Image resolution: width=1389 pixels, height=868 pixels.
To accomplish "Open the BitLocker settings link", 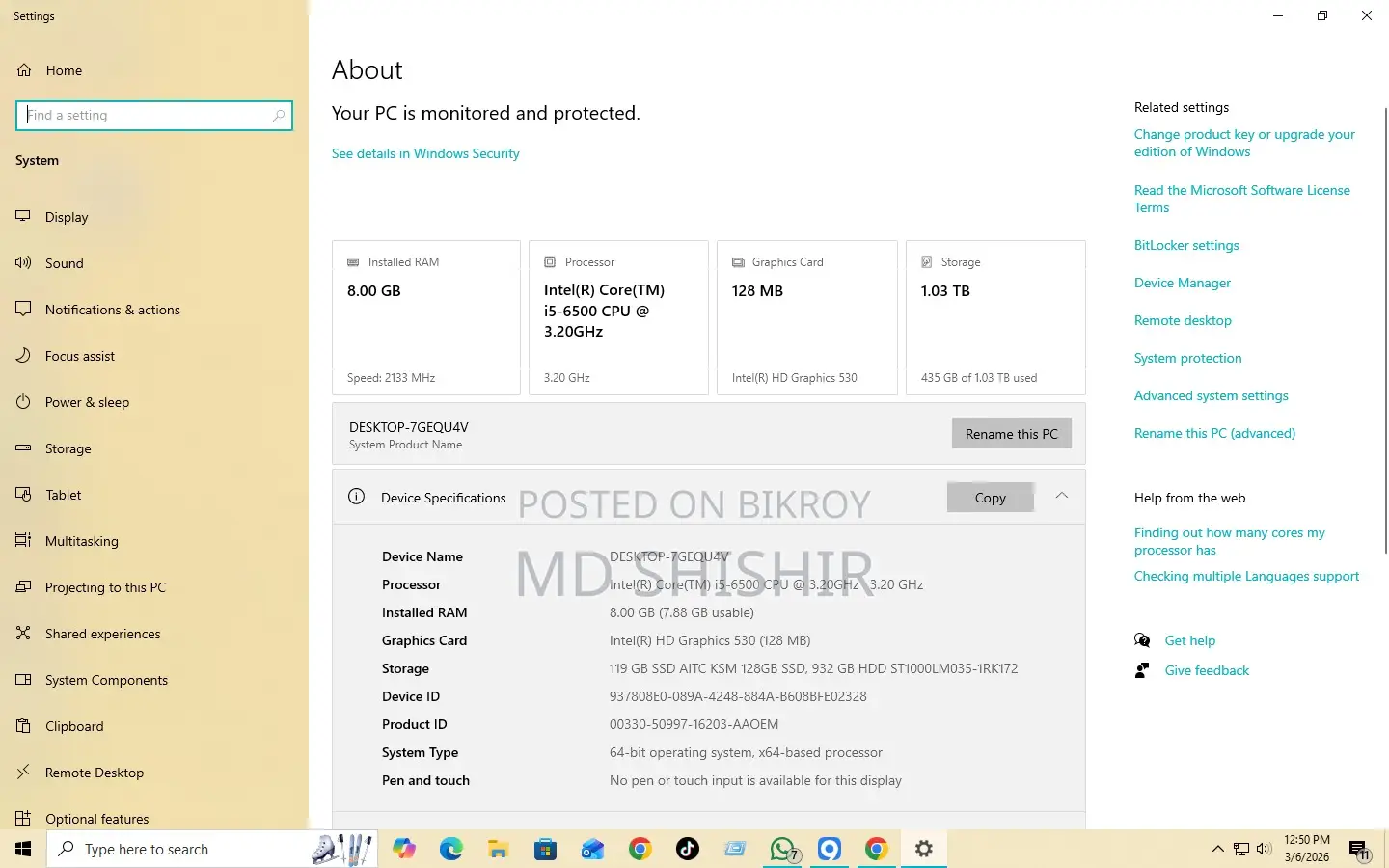I will click(1186, 245).
